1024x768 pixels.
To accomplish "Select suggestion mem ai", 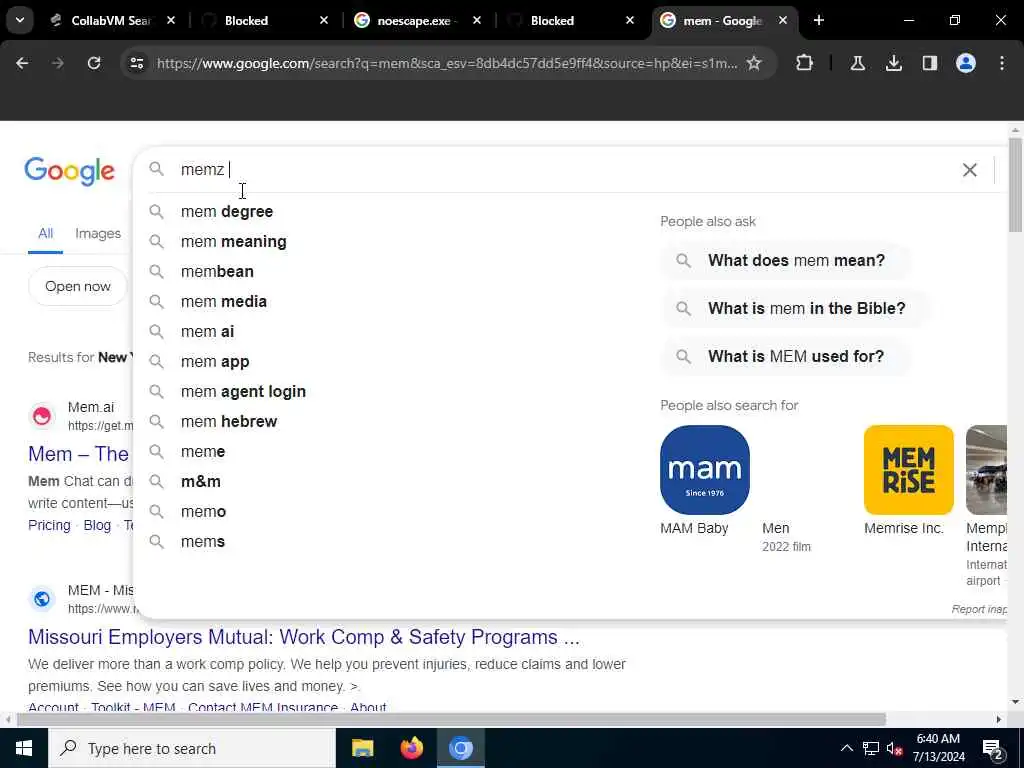I will pos(207,332).
